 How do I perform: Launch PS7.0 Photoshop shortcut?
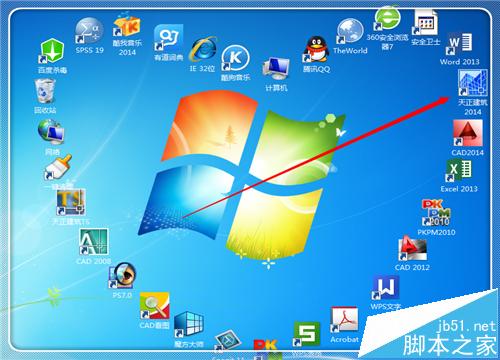tap(122, 275)
